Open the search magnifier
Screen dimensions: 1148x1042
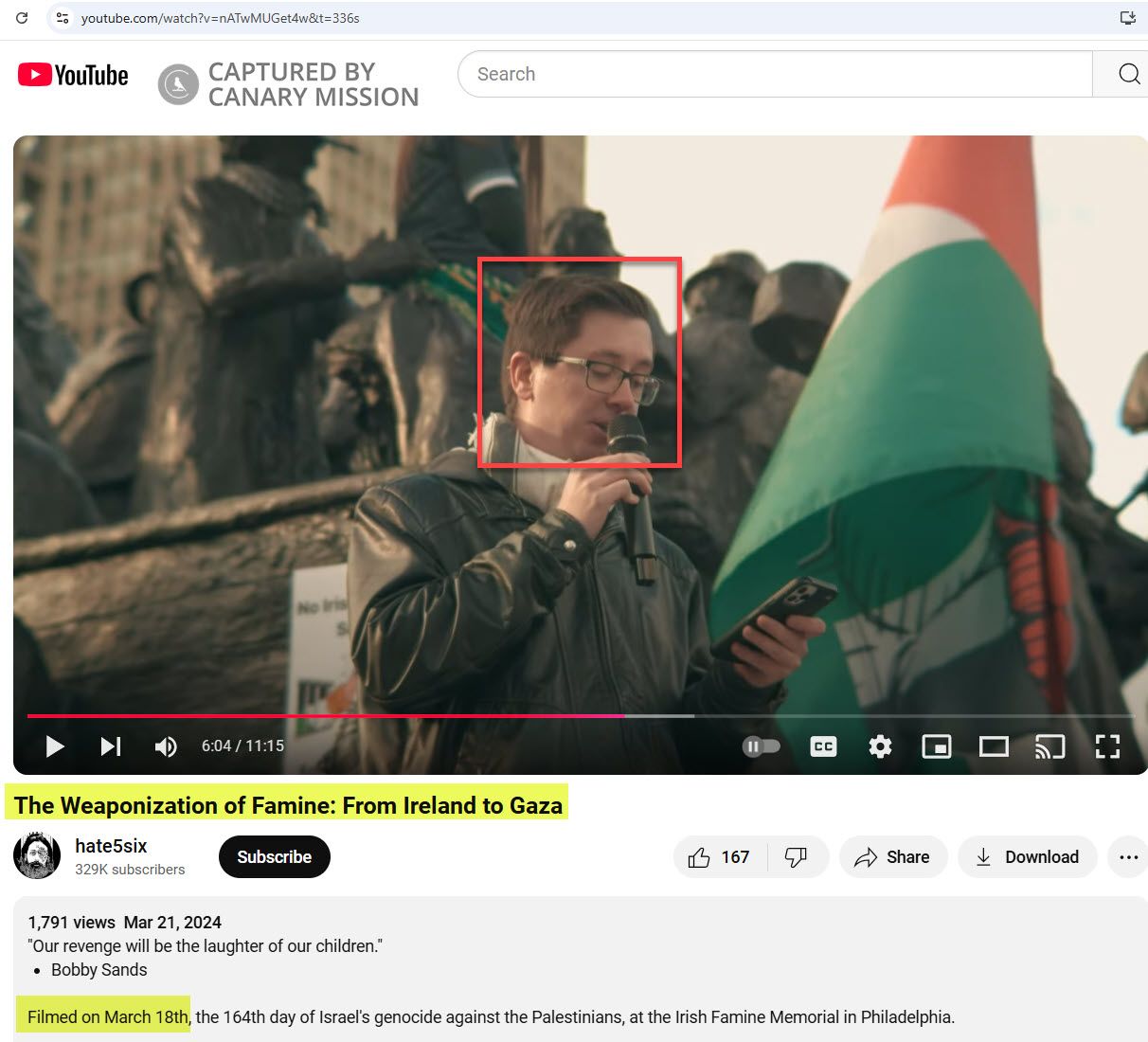(x=1127, y=74)
